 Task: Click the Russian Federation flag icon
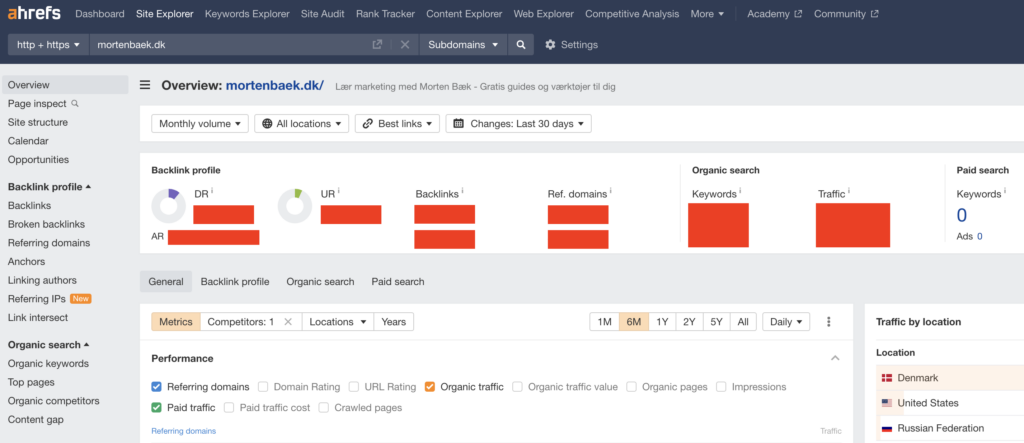[x=887, y=429]
